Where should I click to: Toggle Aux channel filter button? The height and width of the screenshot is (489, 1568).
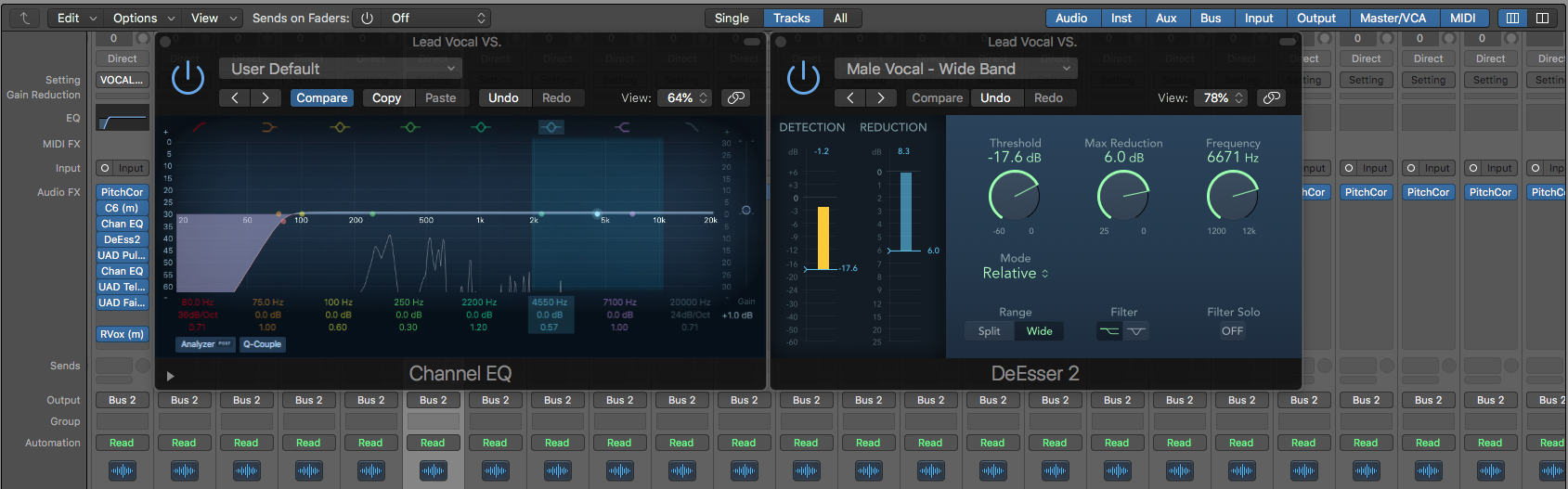pyautogui.click(x=1167, y=18)
